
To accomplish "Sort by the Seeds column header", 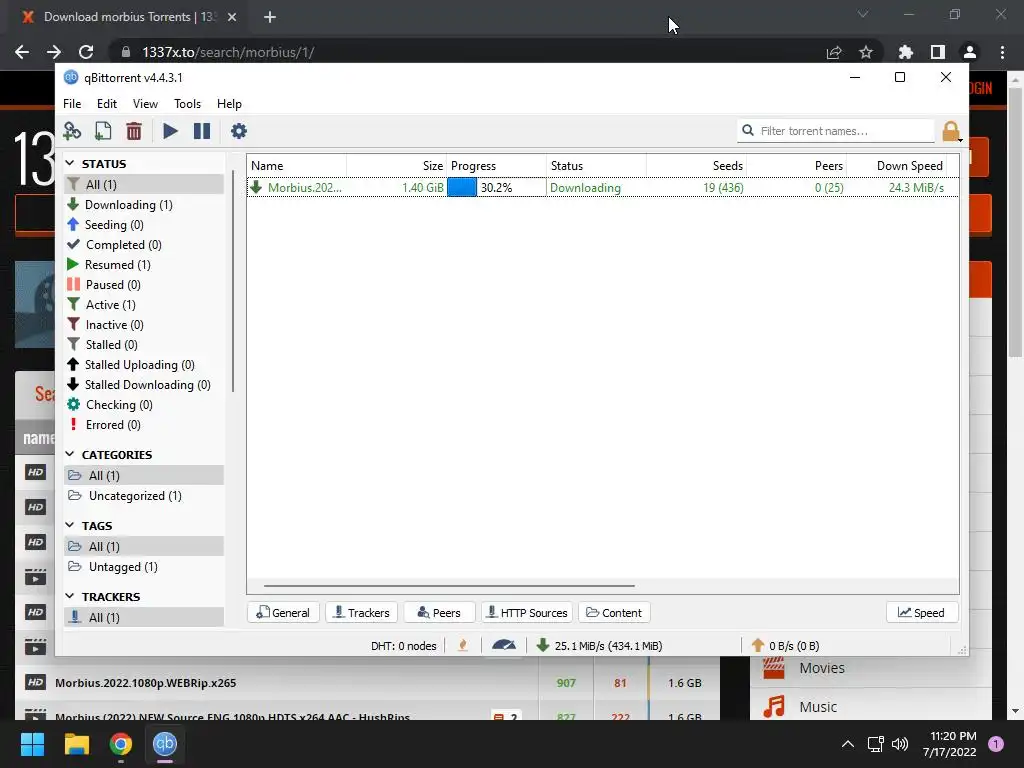I will click(x=696, y=166).
